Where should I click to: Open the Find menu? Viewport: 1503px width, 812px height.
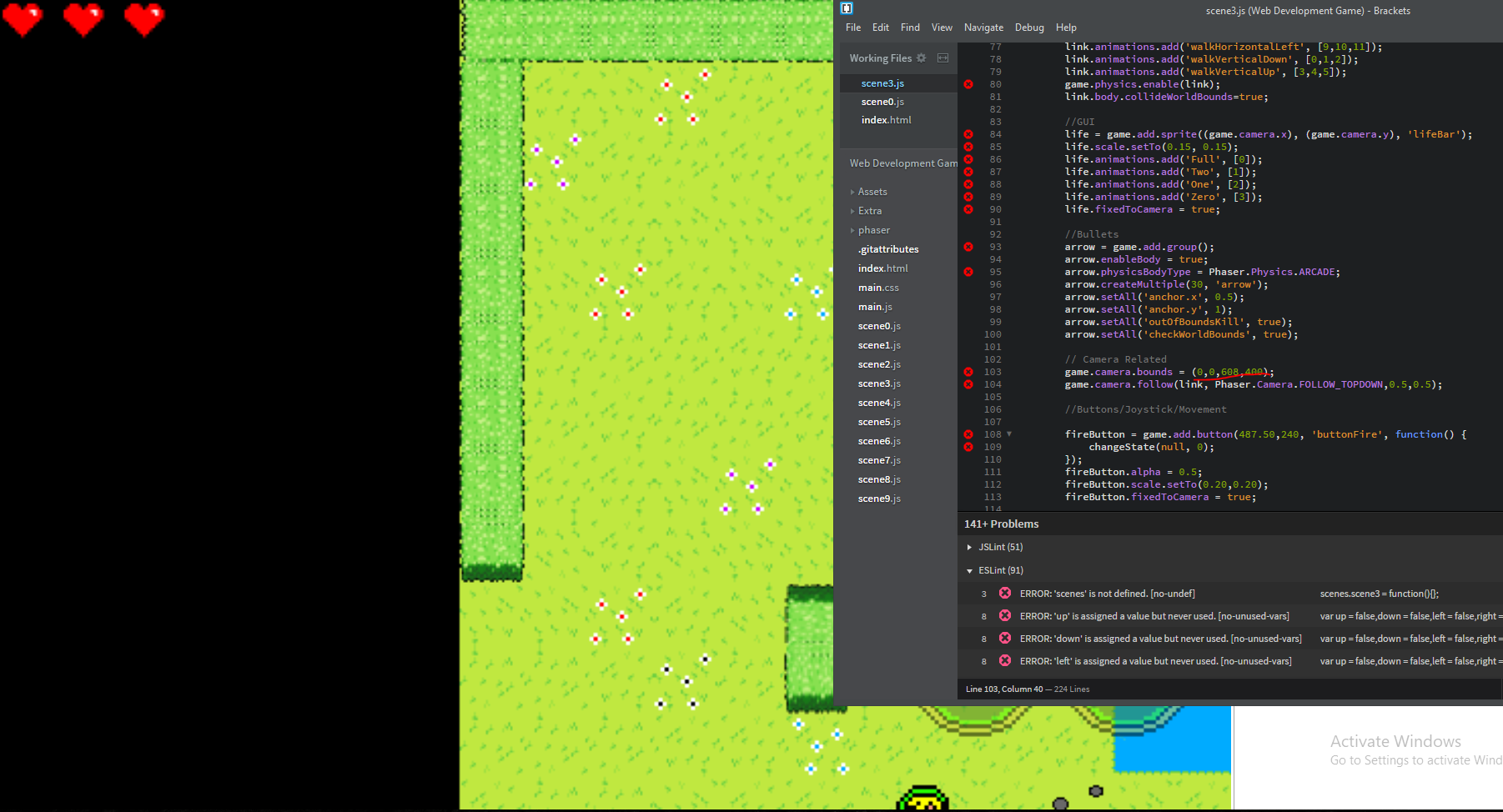(910, 28)
